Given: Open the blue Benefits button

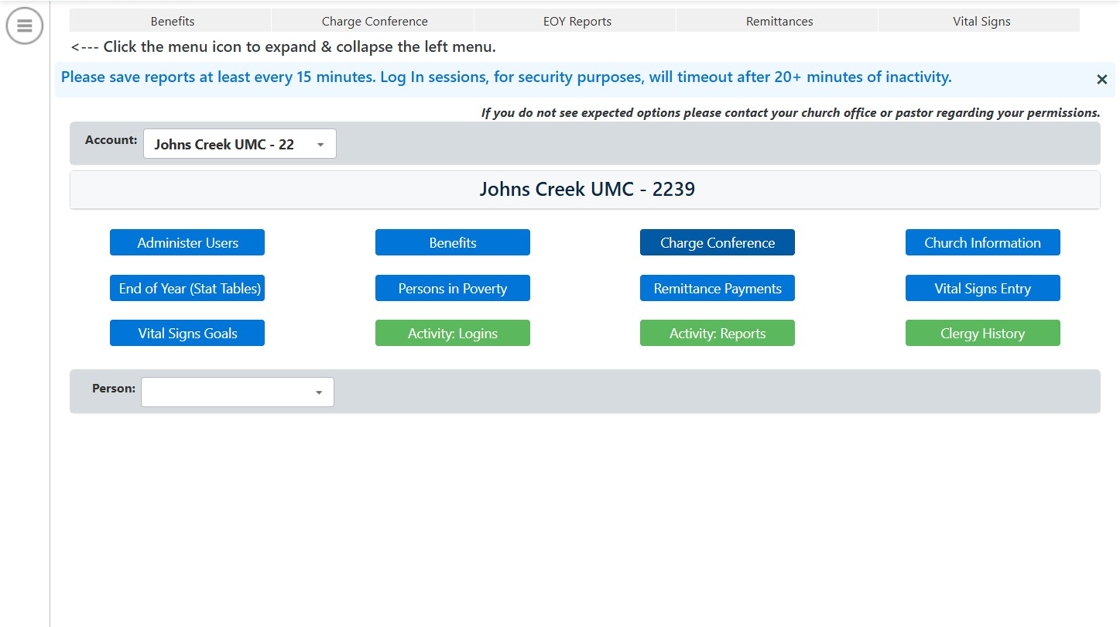Looking at the screenshot, I should [x=452, y=243].
